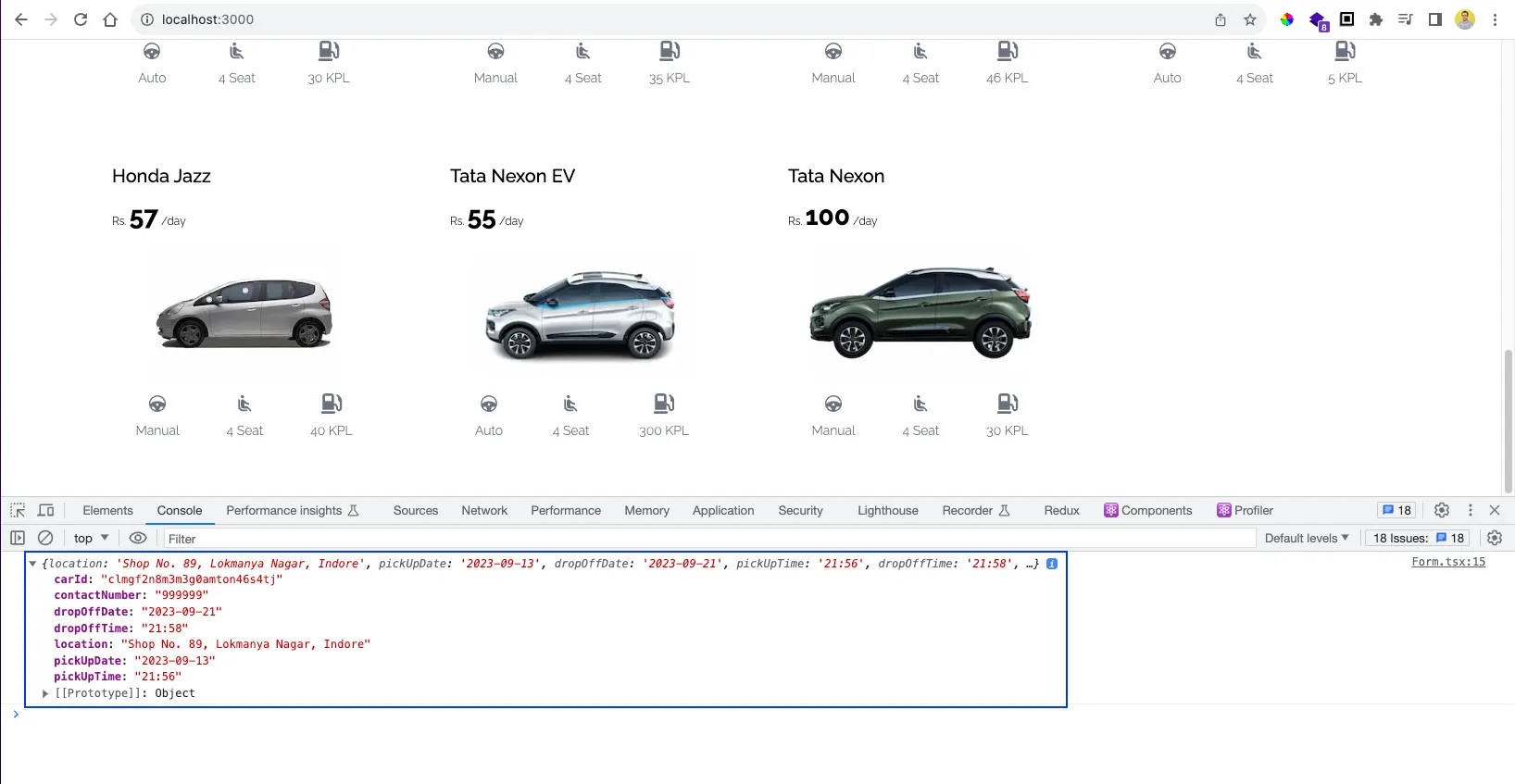The width and height of the screenshot is (1515, 784).
Task: Open the Memory tab
Action: click(x=646, y=510)
